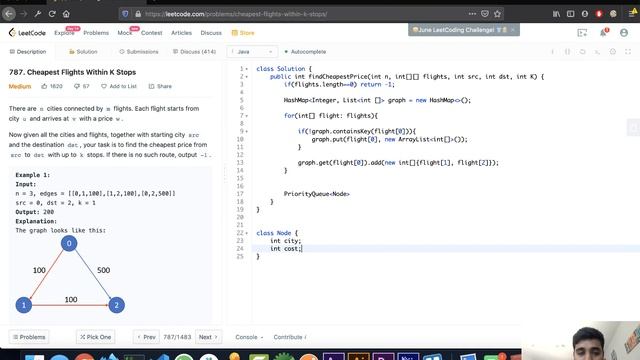Click node 0 in graph illustration
Screen dimensions: 640x360
coord(69,243)
